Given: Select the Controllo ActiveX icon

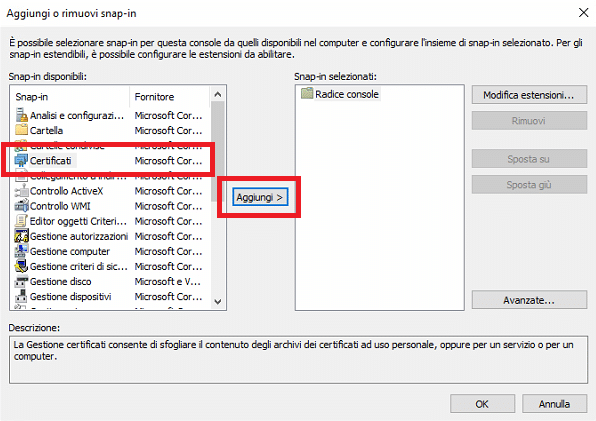Looking at the screenshot, I should [x=21, y=191].
